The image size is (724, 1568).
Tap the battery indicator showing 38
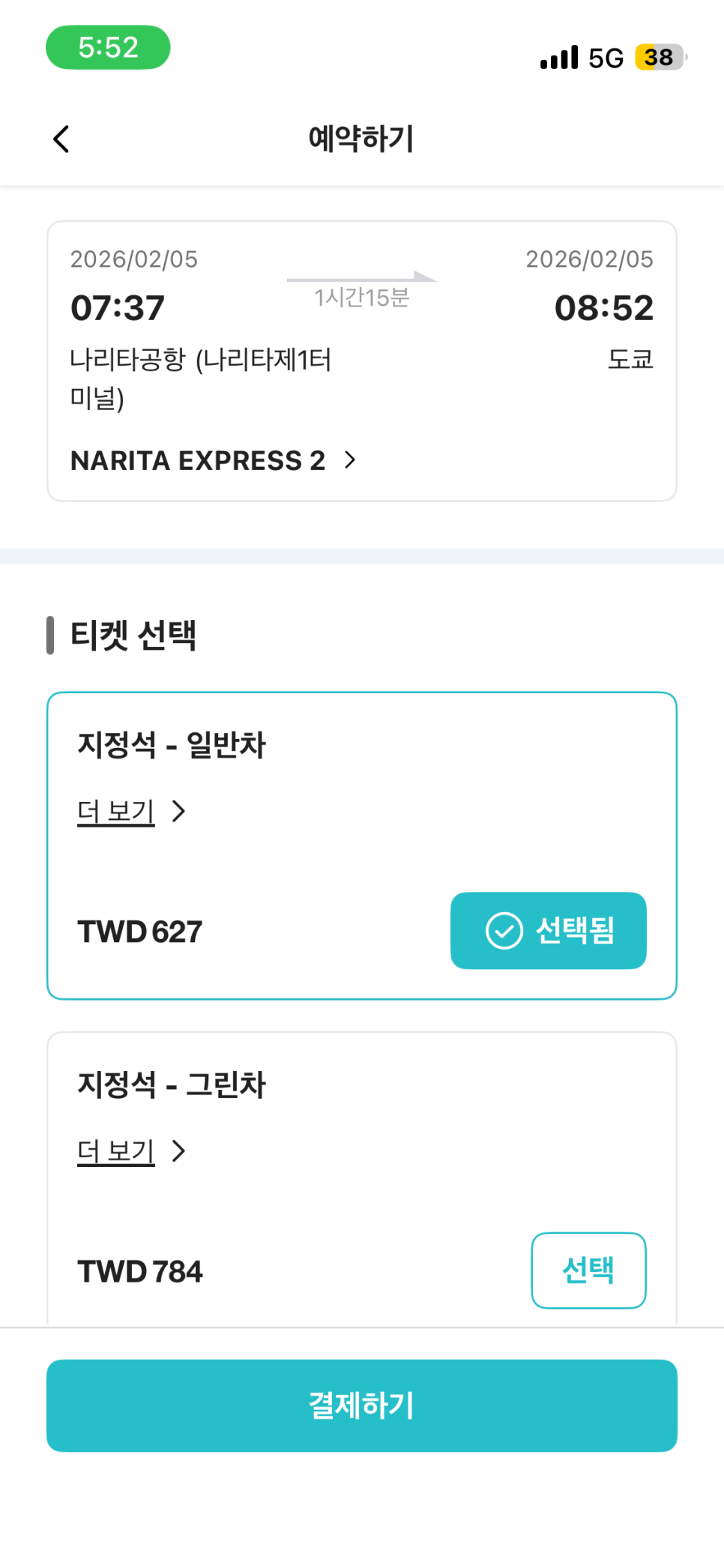[x=660, y=58]
